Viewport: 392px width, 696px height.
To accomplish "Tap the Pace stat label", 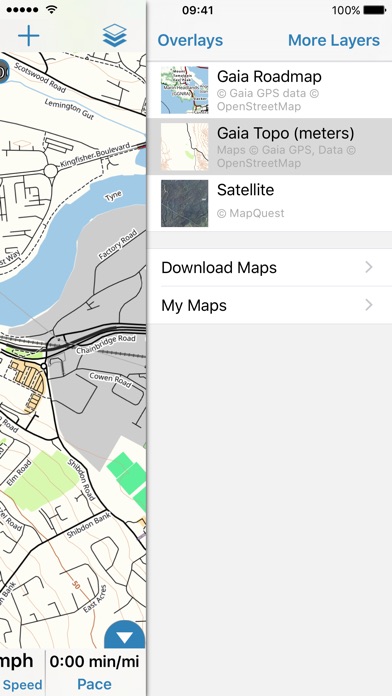I will tap(94, 684).
